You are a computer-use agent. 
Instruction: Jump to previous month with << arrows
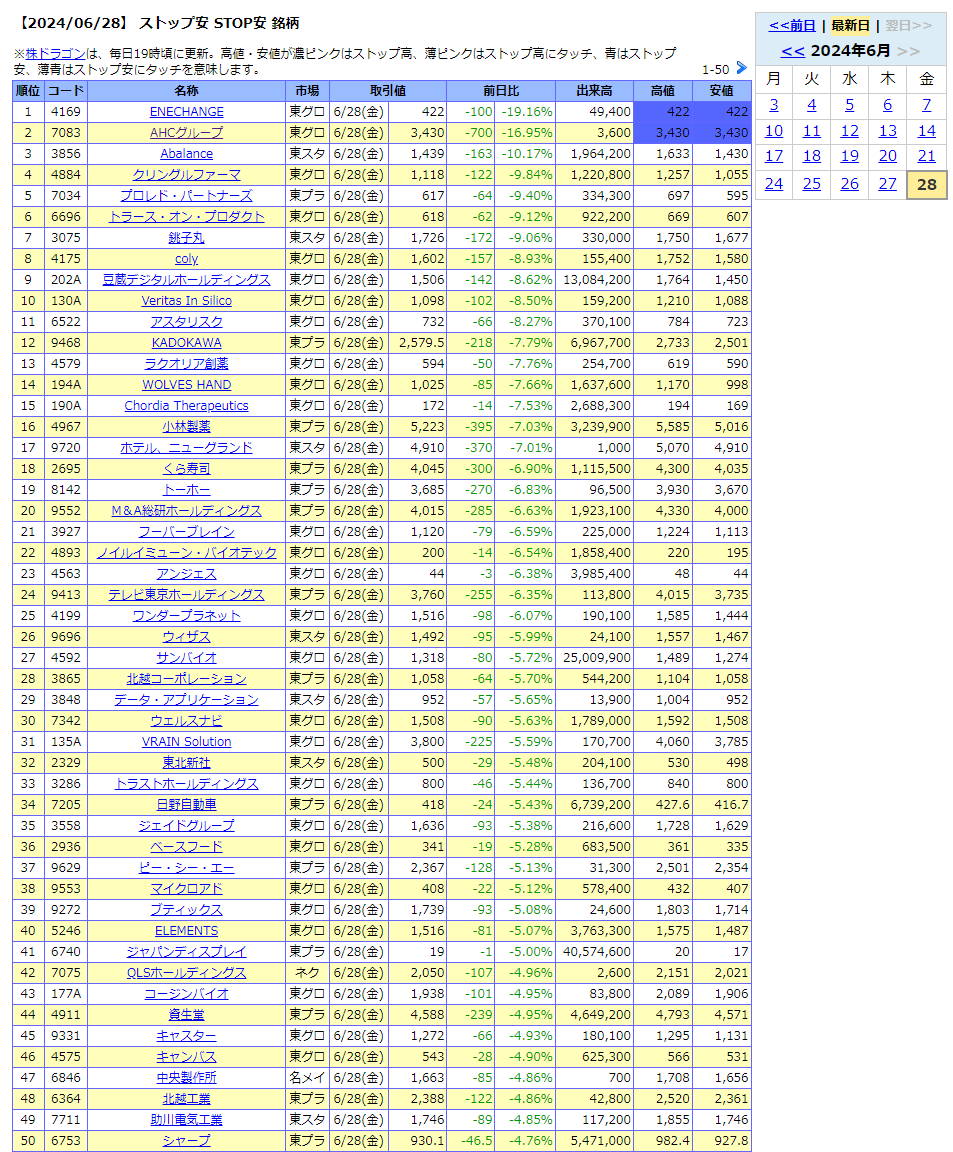pos(792,51)
